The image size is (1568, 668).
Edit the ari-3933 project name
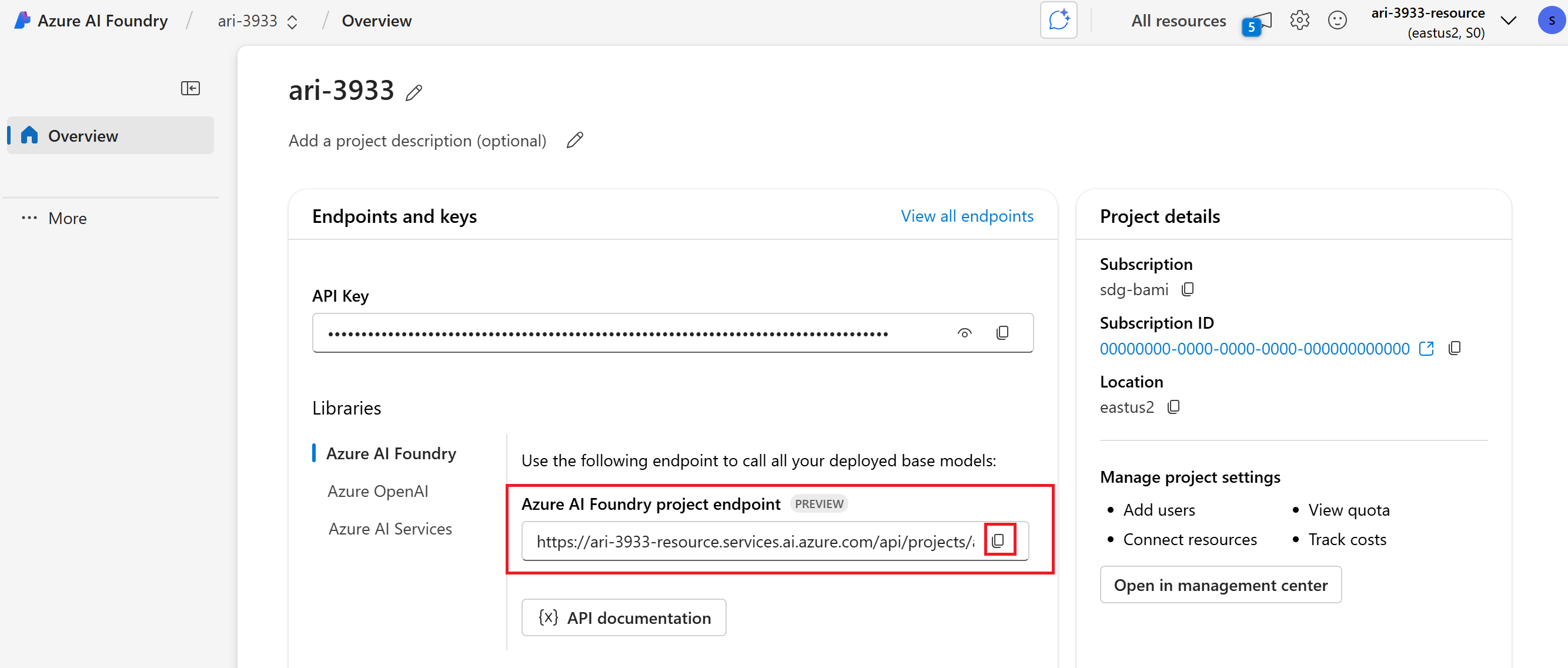pyautogui.click(x=414, y=92)
